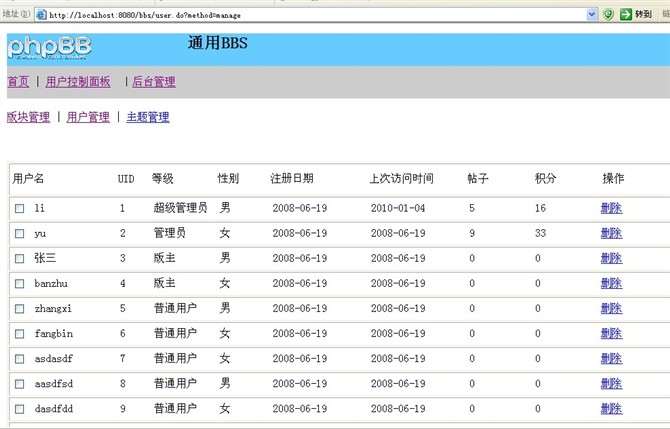The height and width of the screenshot is (429, 670).
Task: Check the box for user aasdfsd
Action: pyautogui.click(x=20, y=384)
